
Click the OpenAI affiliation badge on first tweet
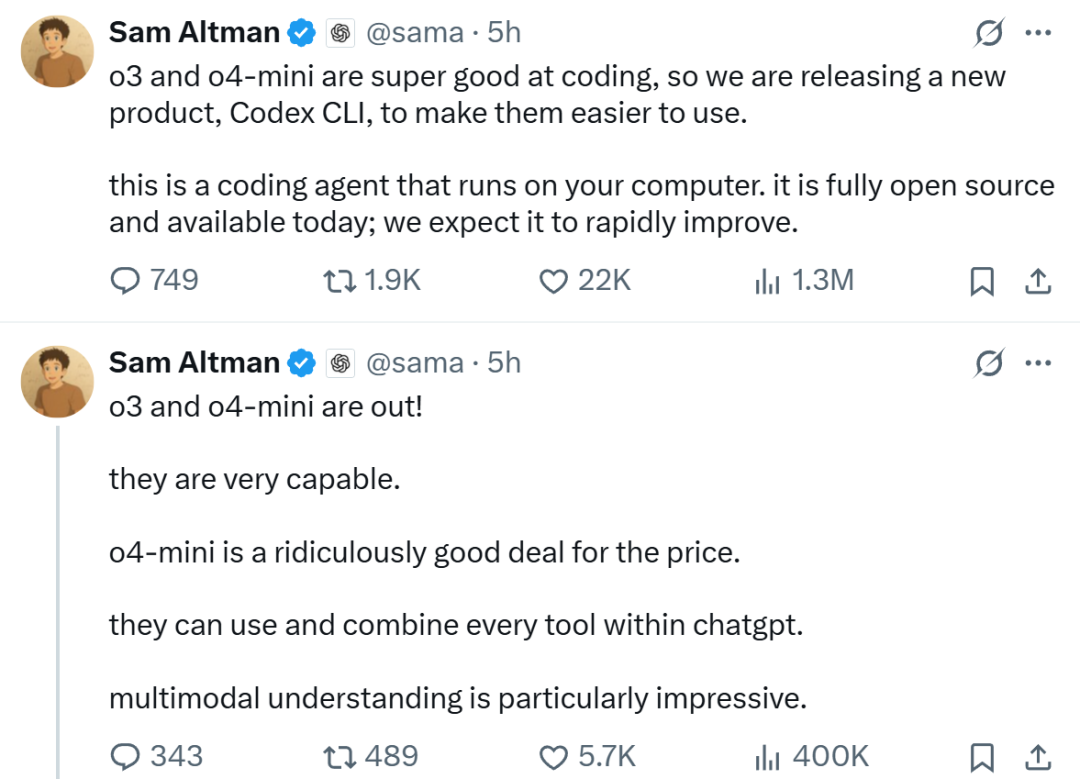(x=340, y=32)
